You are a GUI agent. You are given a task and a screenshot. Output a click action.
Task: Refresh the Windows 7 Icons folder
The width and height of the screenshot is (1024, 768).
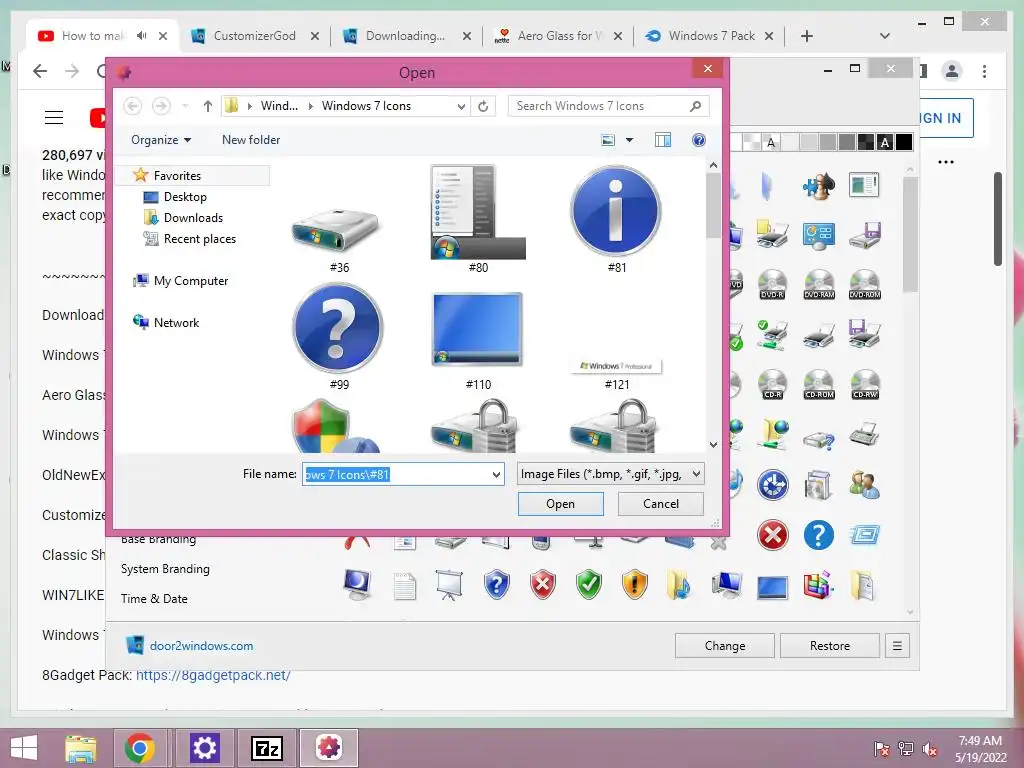click(483, 106)
